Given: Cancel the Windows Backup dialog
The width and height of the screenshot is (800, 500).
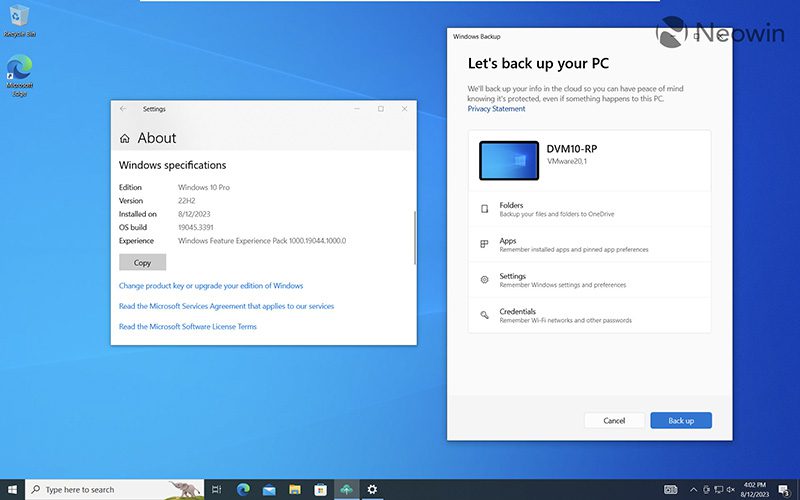Looking at the screenshot, I should pos(614,420).
